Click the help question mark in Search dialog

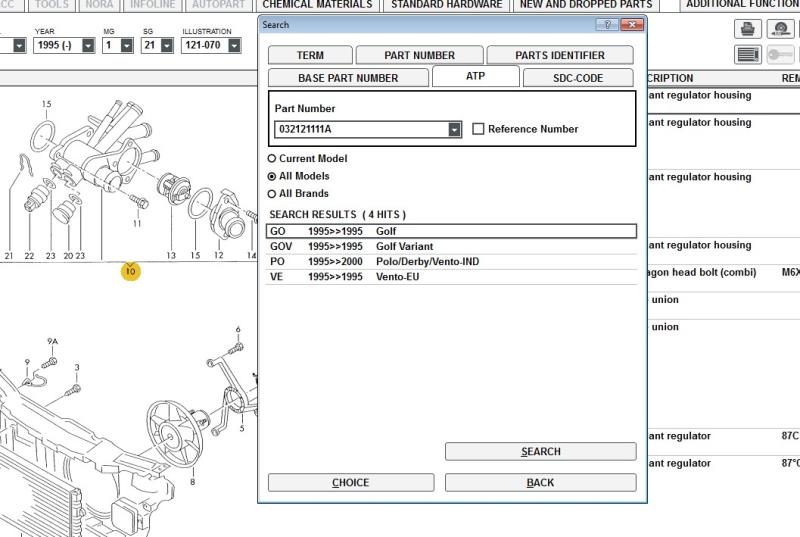[606, 25]
